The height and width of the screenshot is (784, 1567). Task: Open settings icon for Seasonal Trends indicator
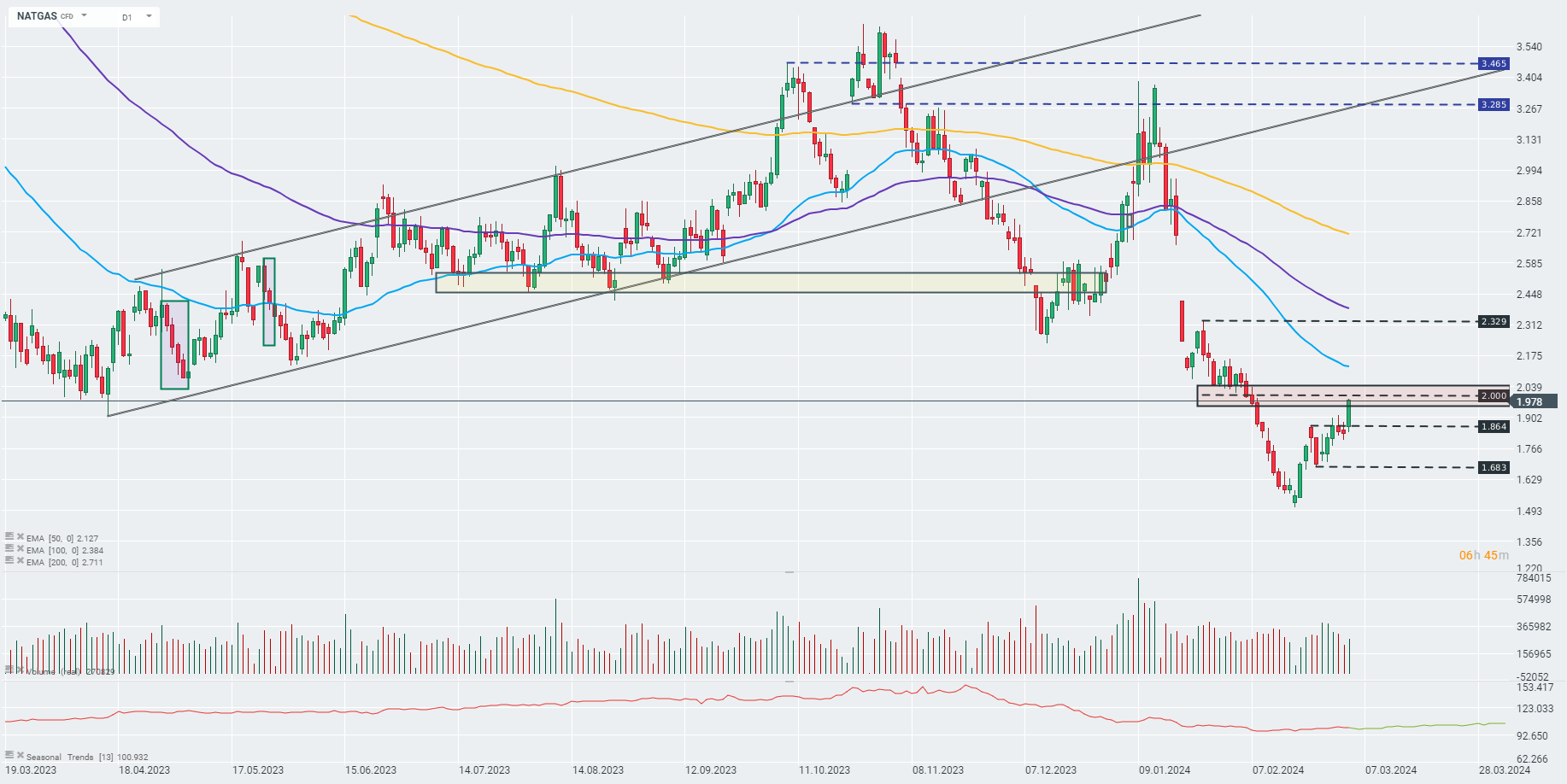pos(9,756)
